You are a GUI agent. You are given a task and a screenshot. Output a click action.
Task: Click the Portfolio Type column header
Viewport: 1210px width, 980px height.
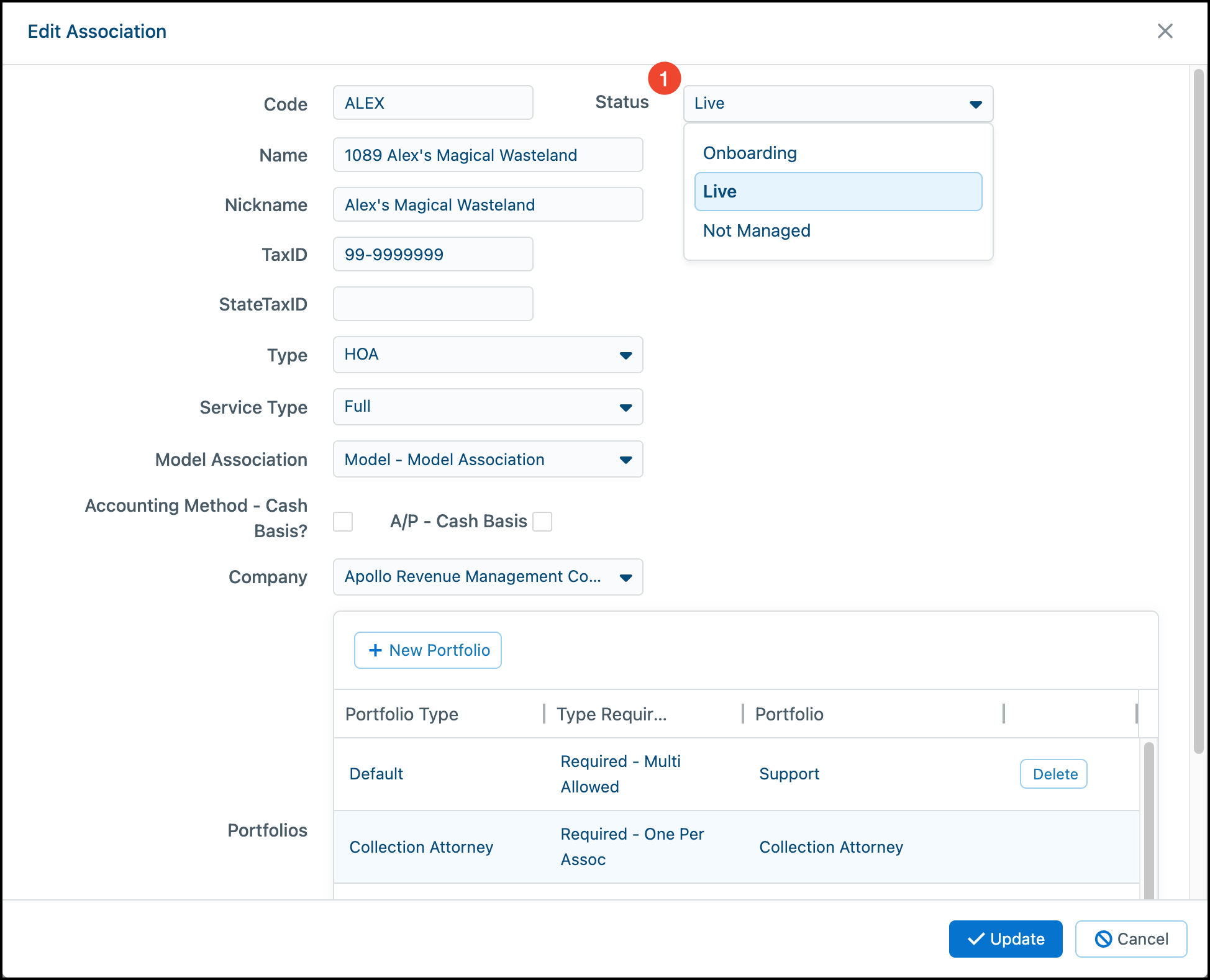[439, 714]
